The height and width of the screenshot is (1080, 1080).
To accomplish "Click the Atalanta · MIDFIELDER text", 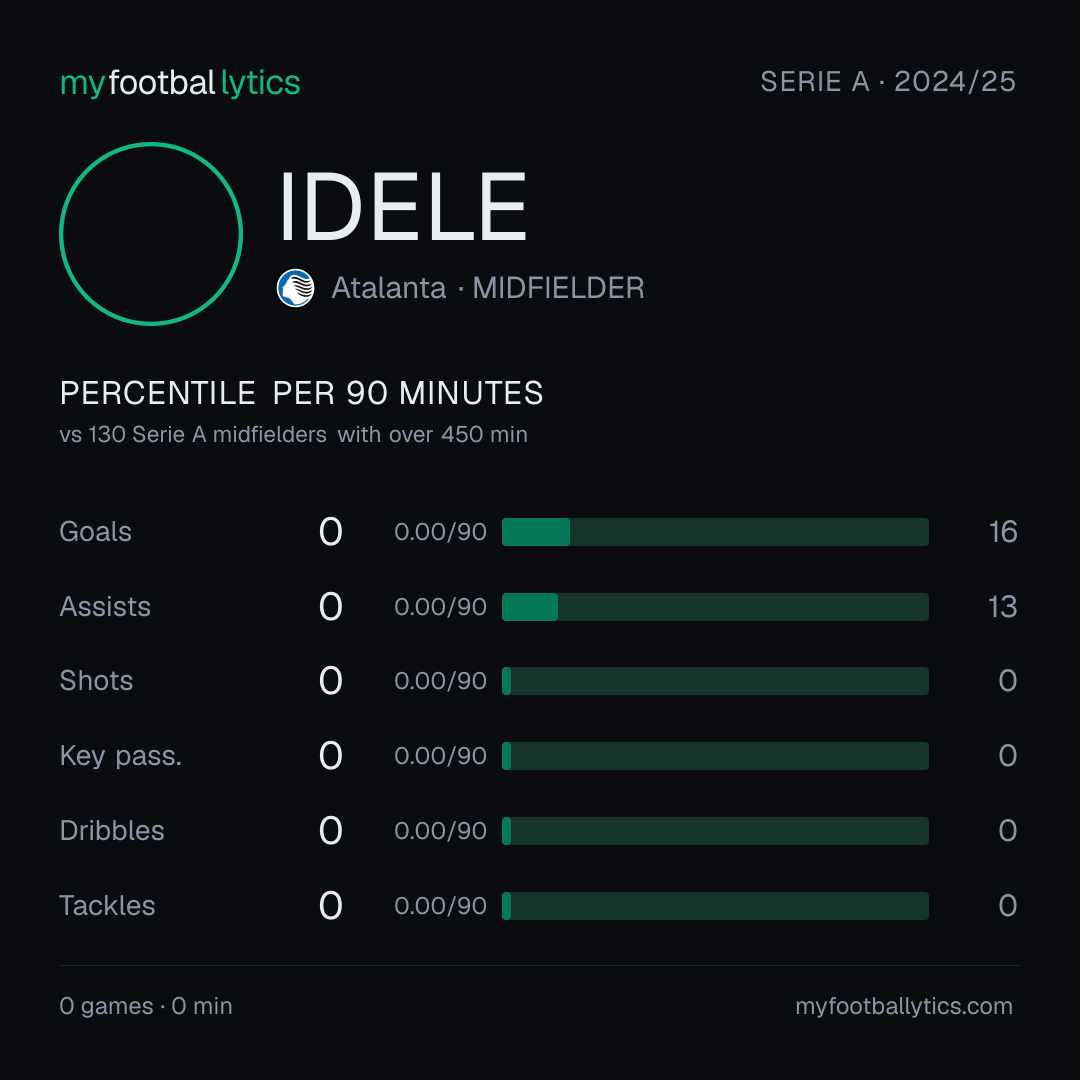I will 488,288.
